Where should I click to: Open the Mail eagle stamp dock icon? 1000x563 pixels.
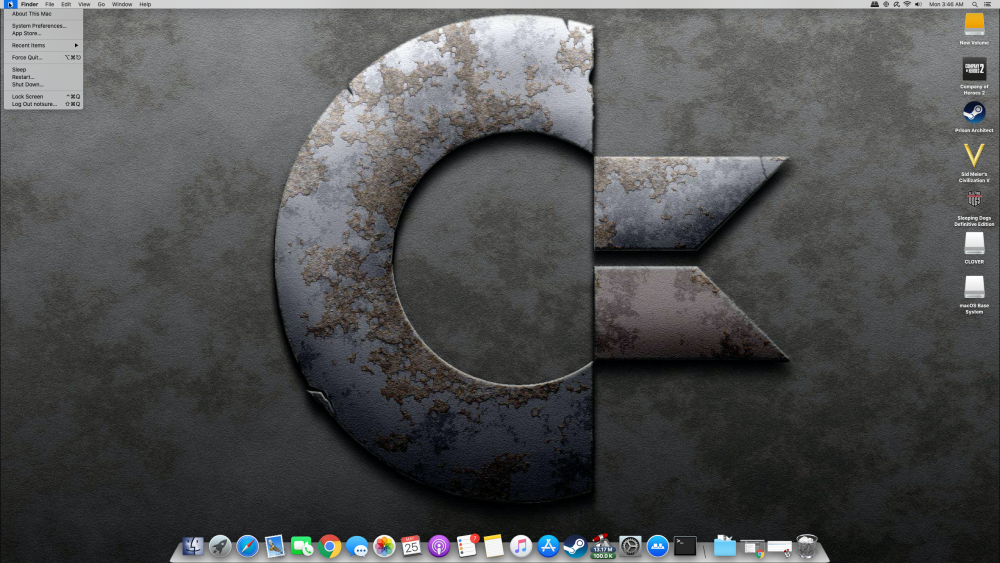[x=275, y=546]
